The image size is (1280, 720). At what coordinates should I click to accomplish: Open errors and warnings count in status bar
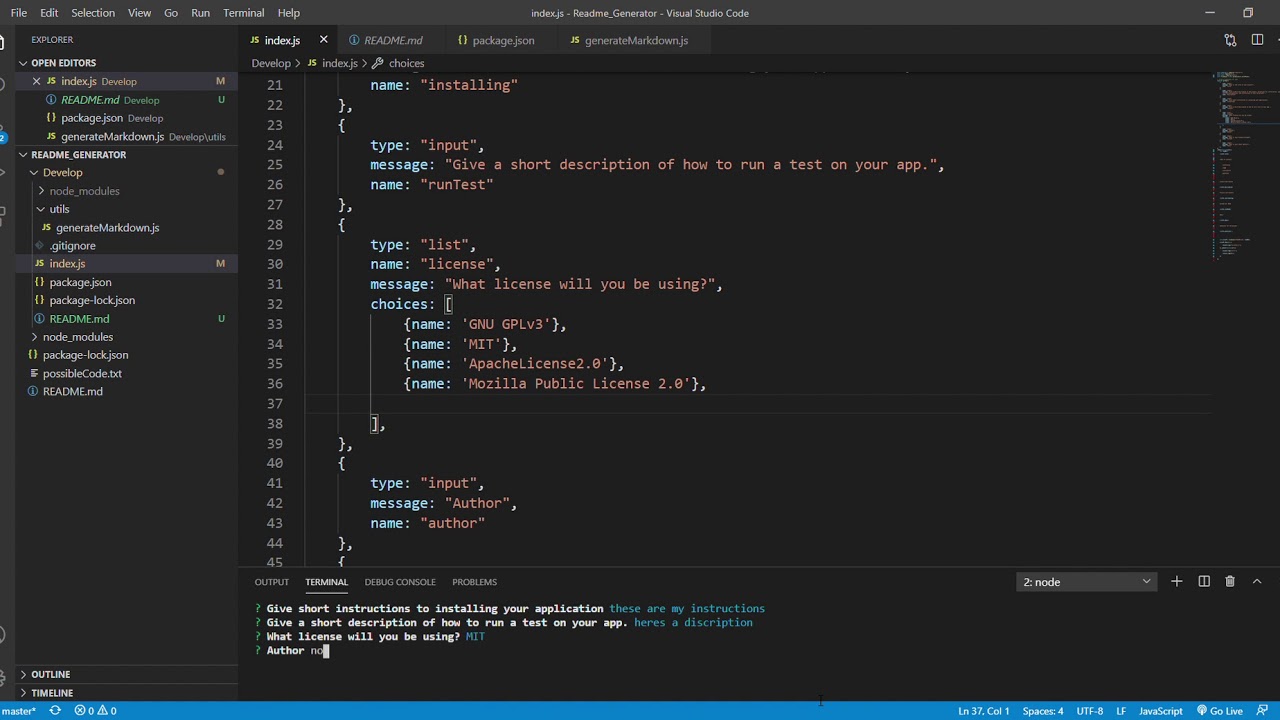click(95, 711)
